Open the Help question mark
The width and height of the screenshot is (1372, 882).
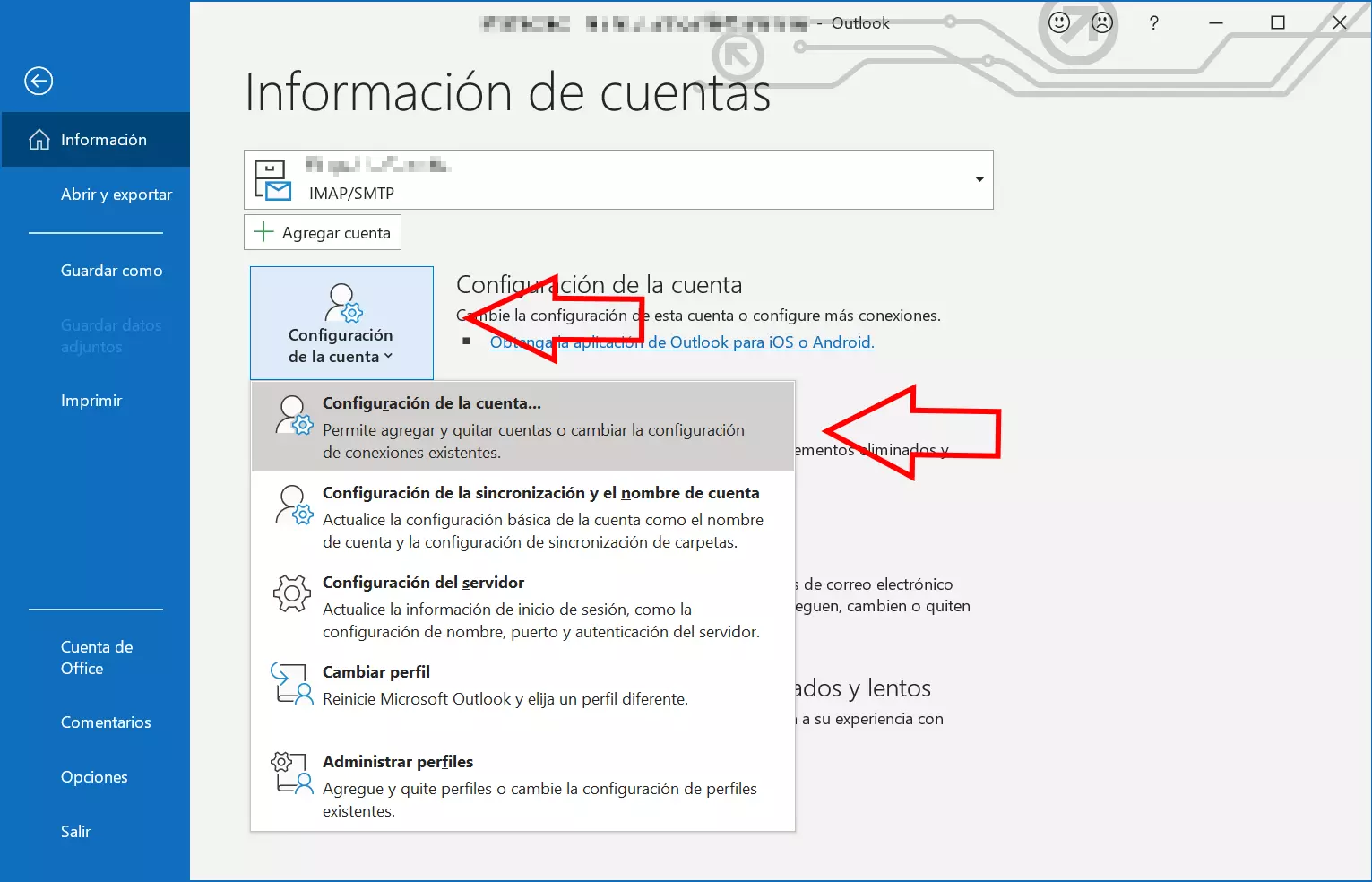click(x=1153, y=23)
